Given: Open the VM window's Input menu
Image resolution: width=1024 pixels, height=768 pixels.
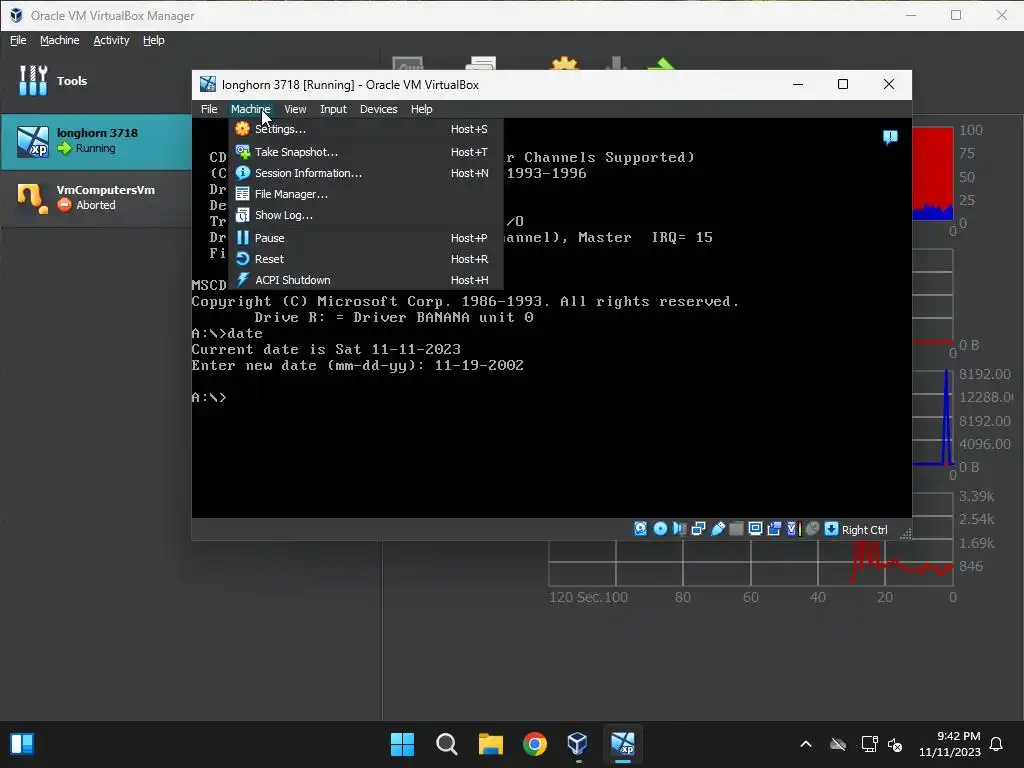Looking at the screenshot, I should [x=333, y=109].
